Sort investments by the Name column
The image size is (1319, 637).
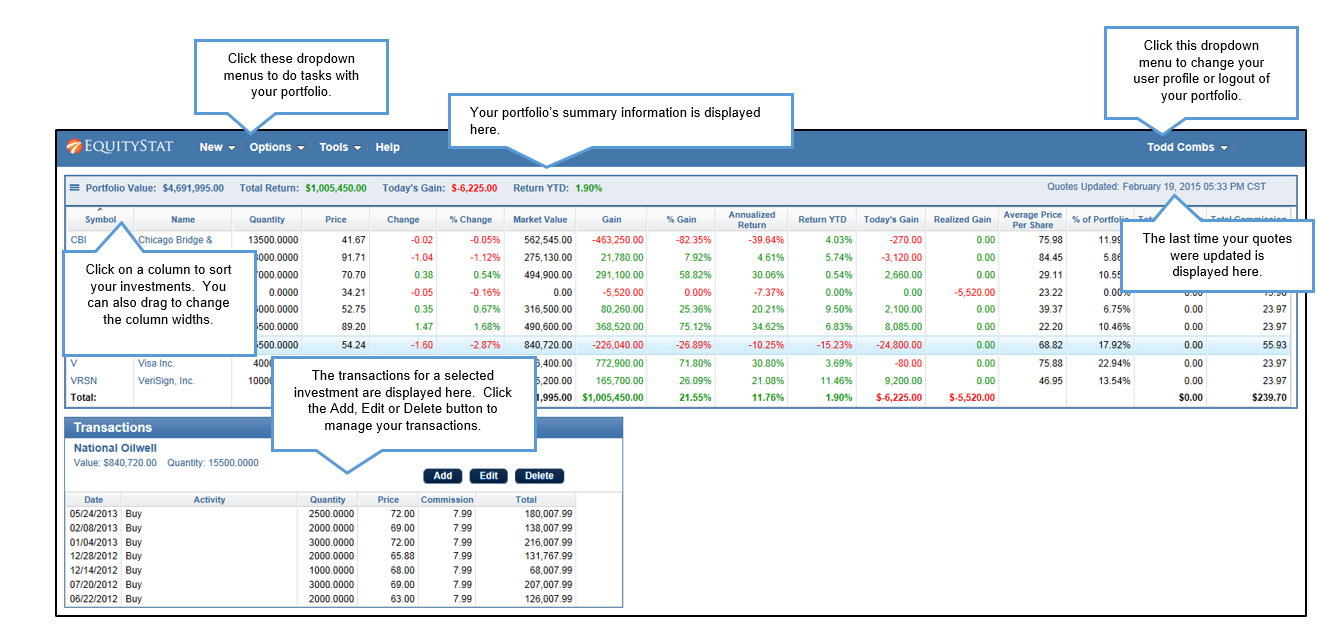click(183, 219)
